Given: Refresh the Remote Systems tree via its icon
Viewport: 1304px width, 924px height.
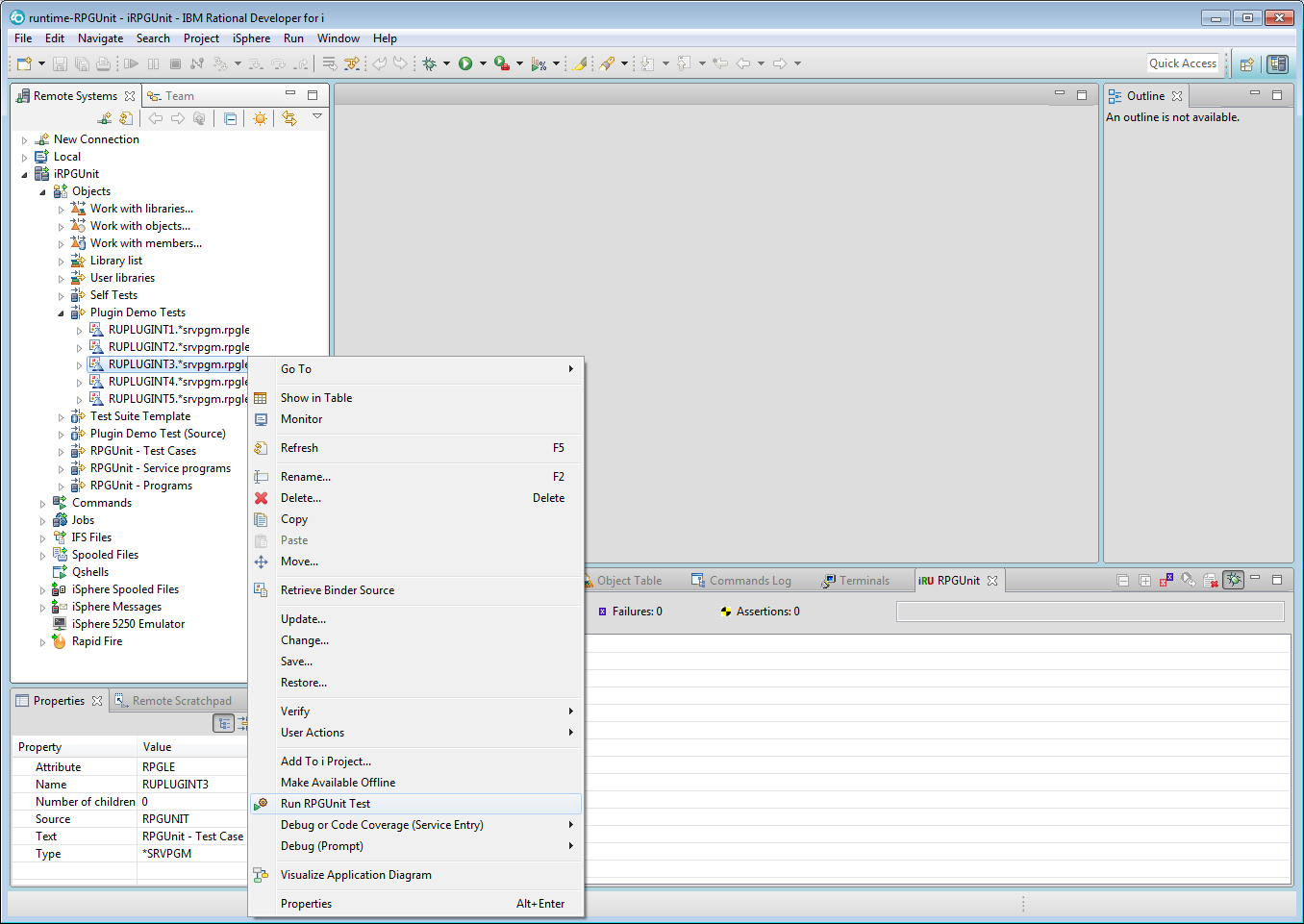Looking at the screenshot, I should [x=126, y=117].
